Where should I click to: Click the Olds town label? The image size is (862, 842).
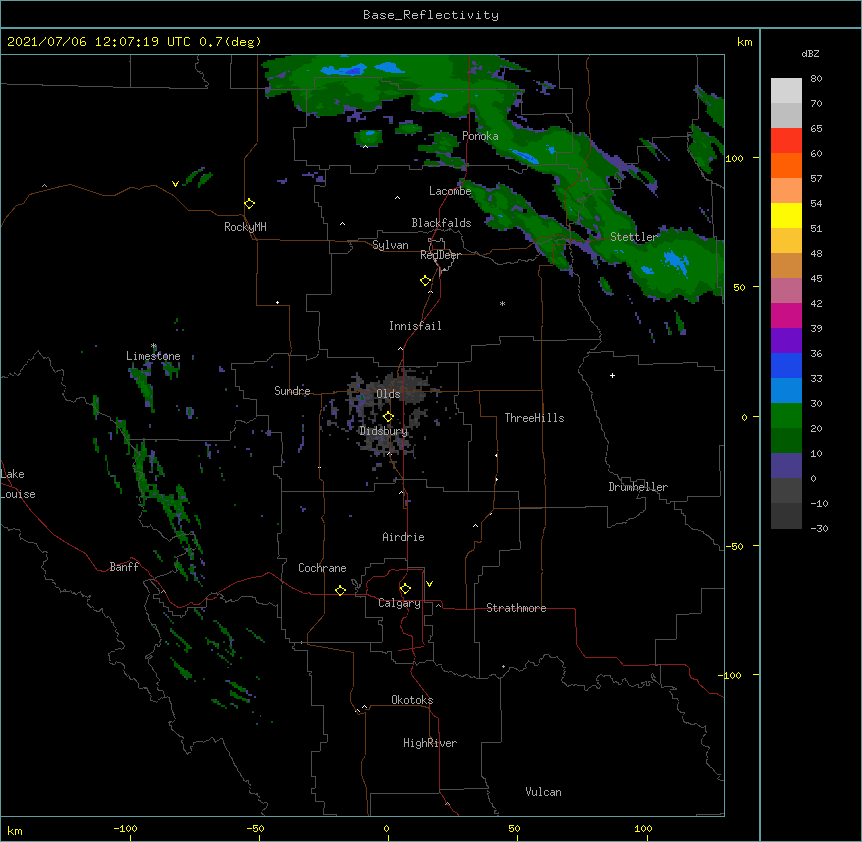(388, 394)
